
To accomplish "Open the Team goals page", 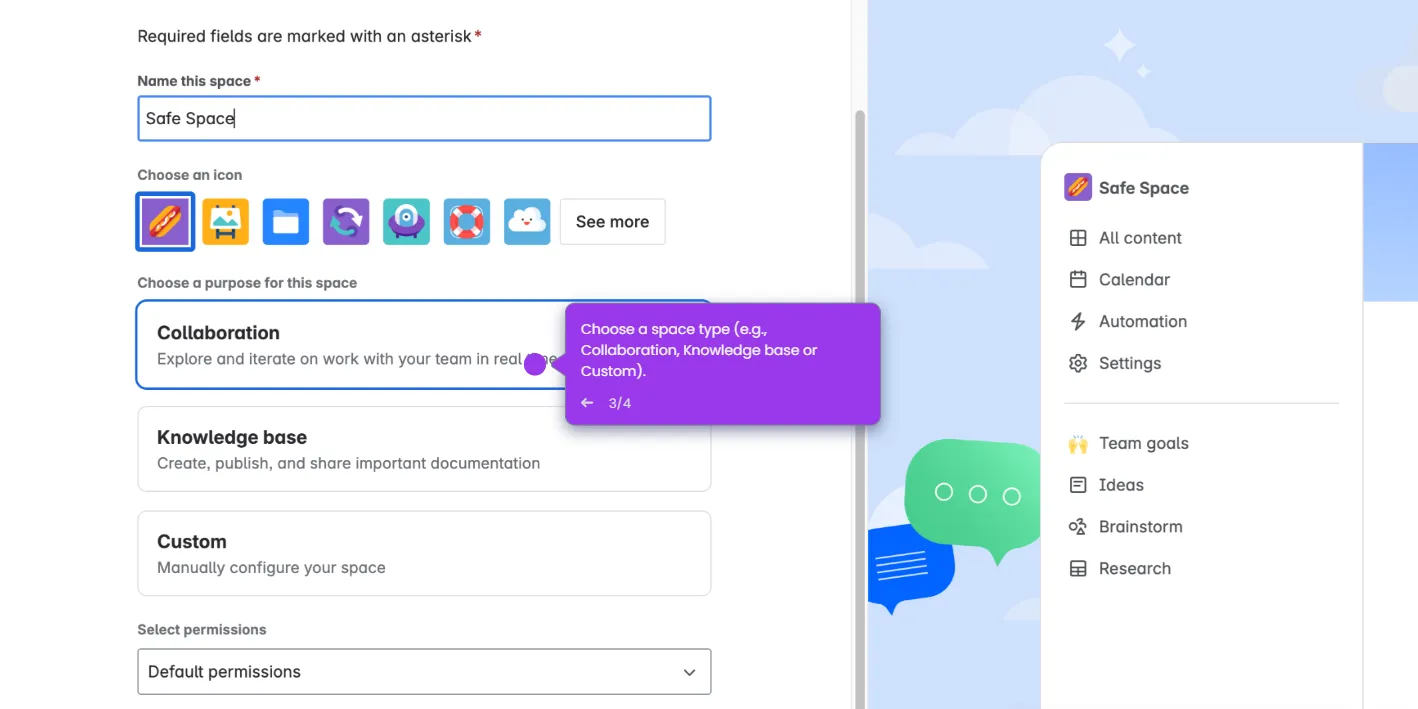I will point(1144,443).
